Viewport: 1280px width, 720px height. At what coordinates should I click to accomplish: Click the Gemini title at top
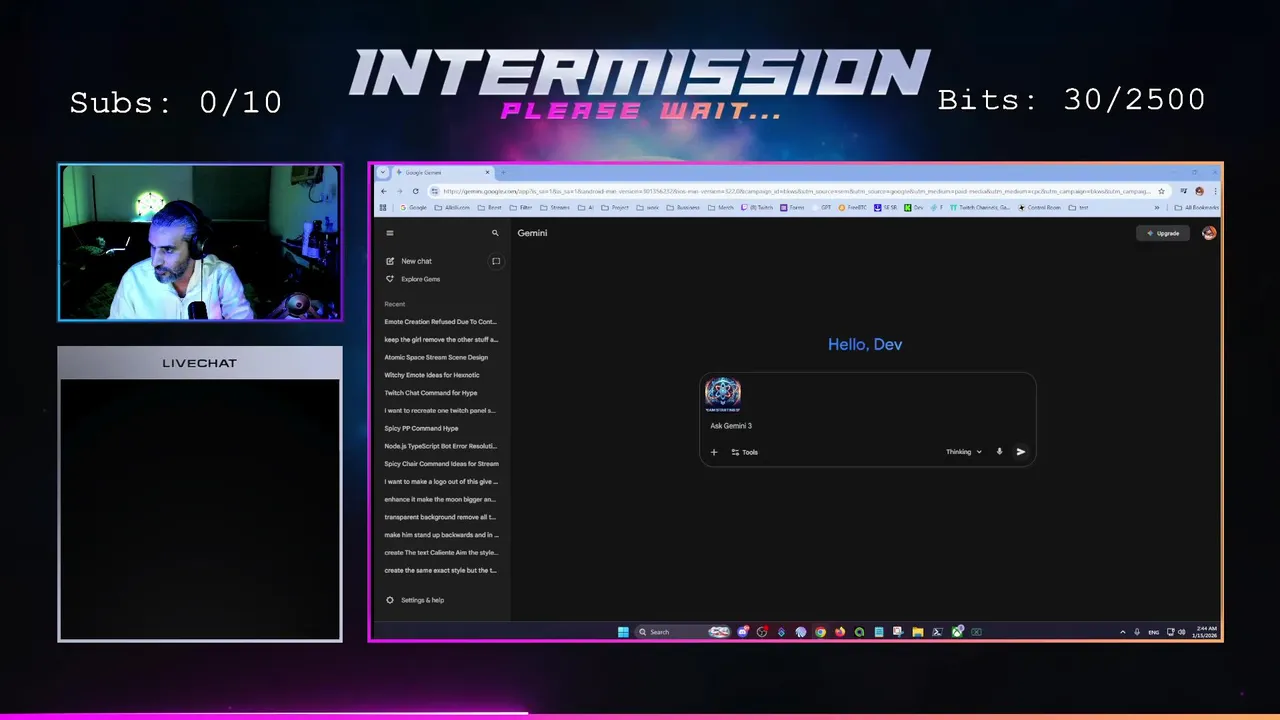pos(532,233)
